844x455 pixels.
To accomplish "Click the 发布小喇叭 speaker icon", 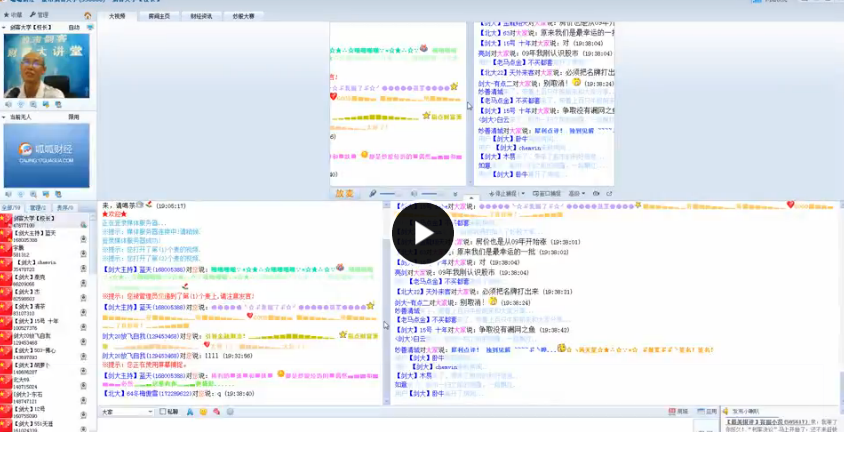I will 725,411.
